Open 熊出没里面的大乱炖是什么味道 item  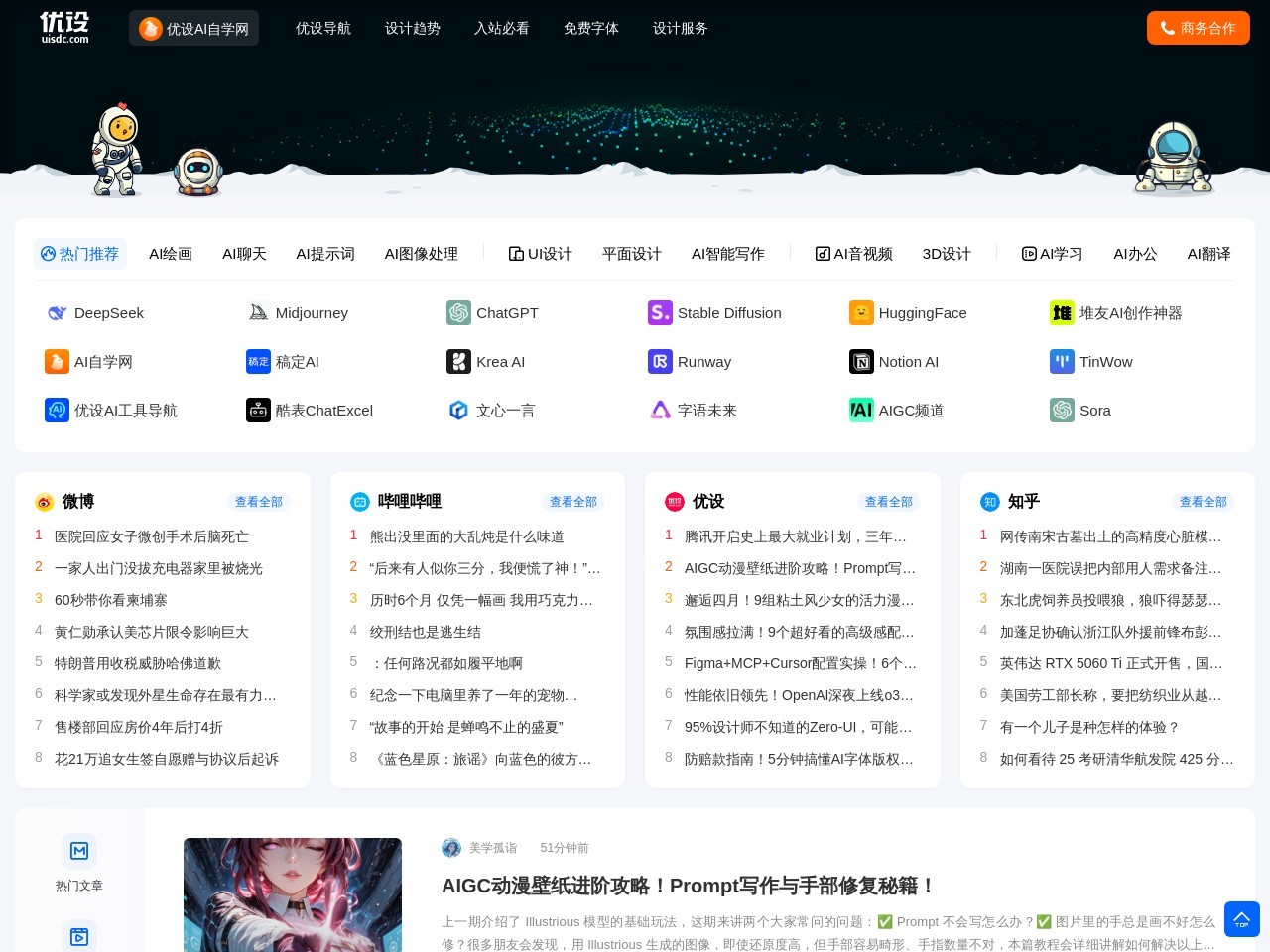click(x=467, y=536)
